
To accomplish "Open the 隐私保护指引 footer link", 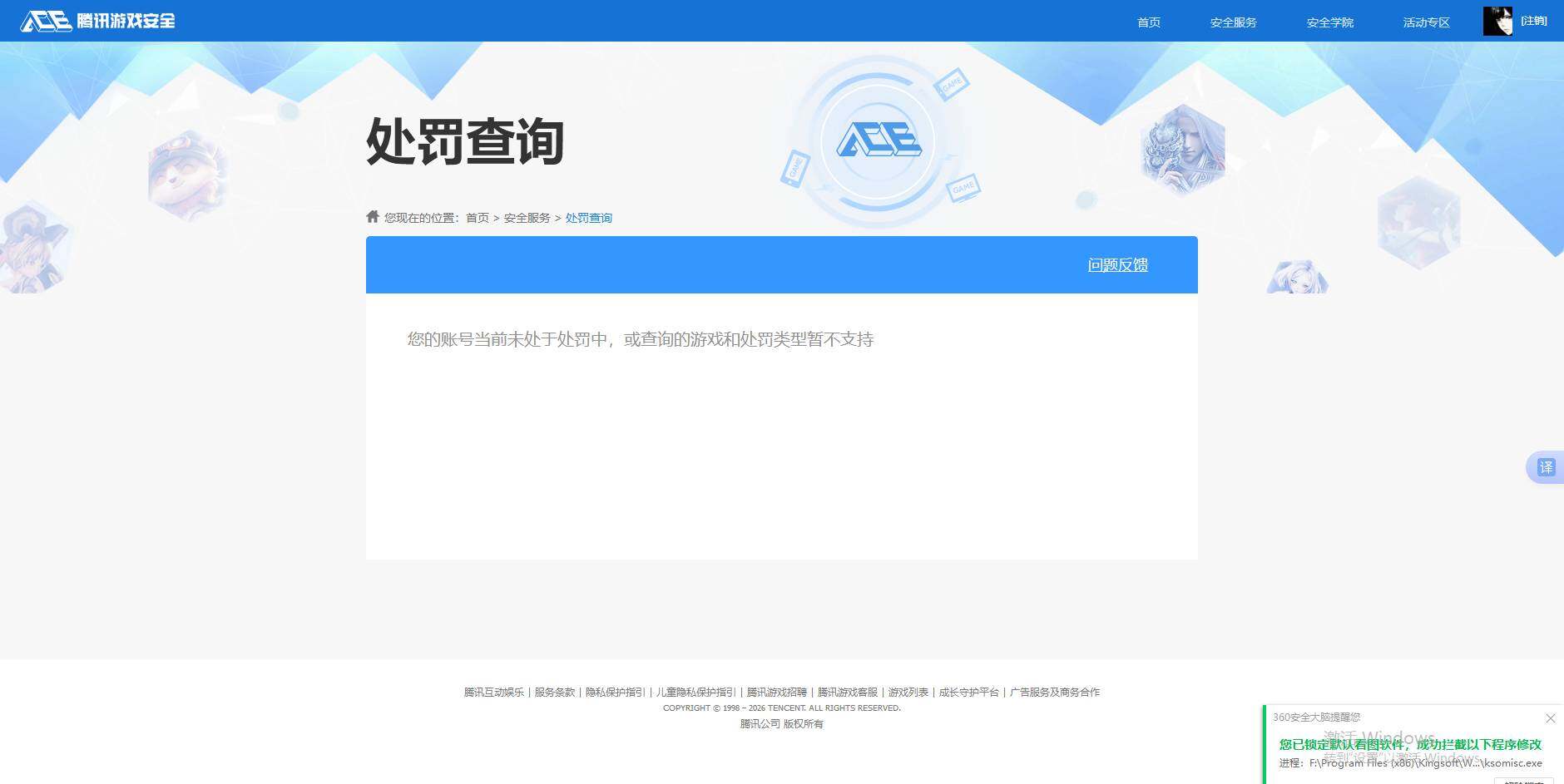I will click(x=616, y=692).
